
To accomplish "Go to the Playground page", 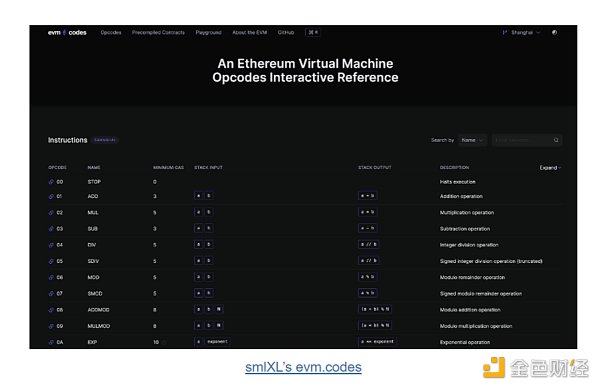I will tap(209, 33).
